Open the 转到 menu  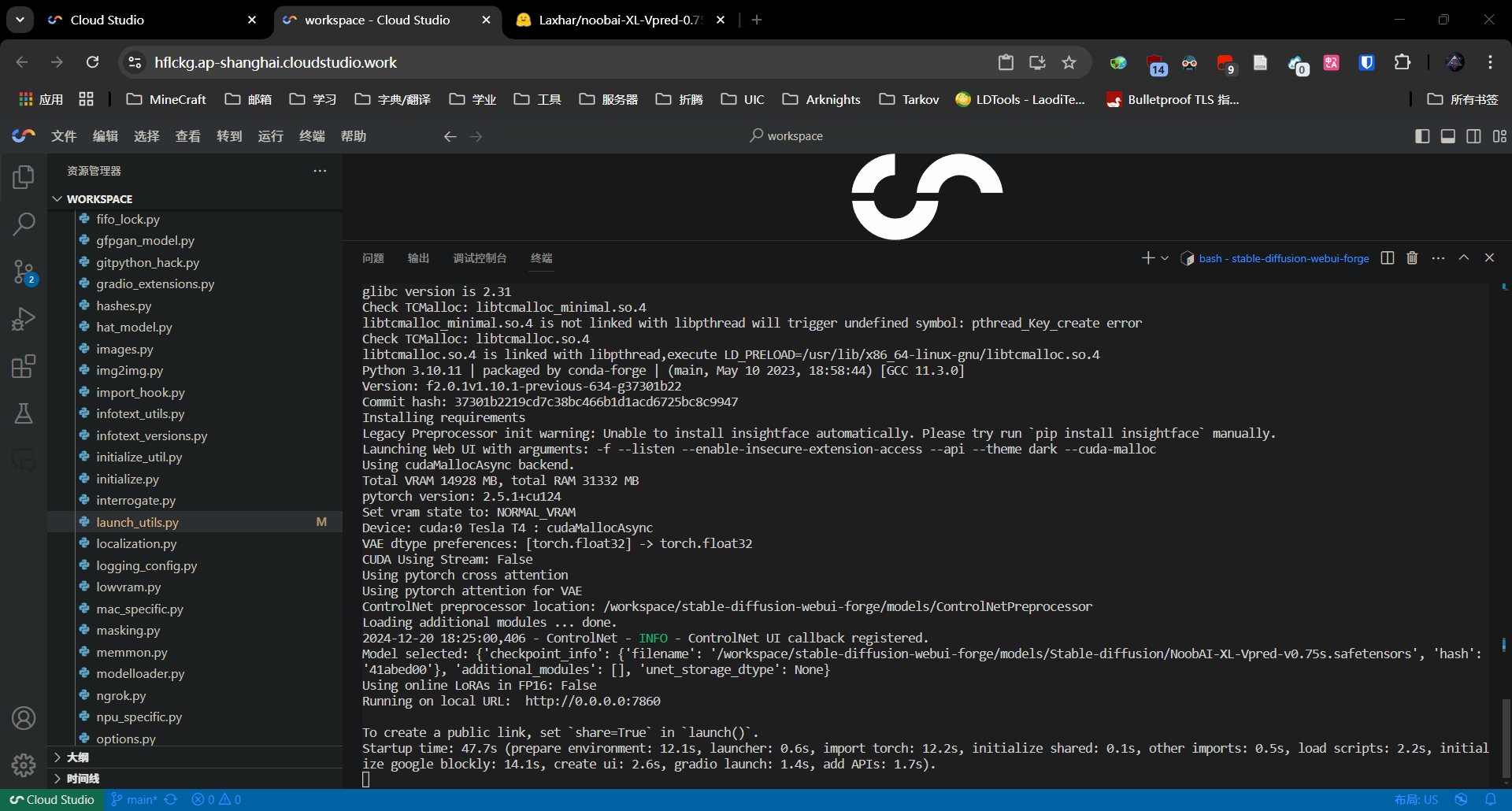coord(229,136)
